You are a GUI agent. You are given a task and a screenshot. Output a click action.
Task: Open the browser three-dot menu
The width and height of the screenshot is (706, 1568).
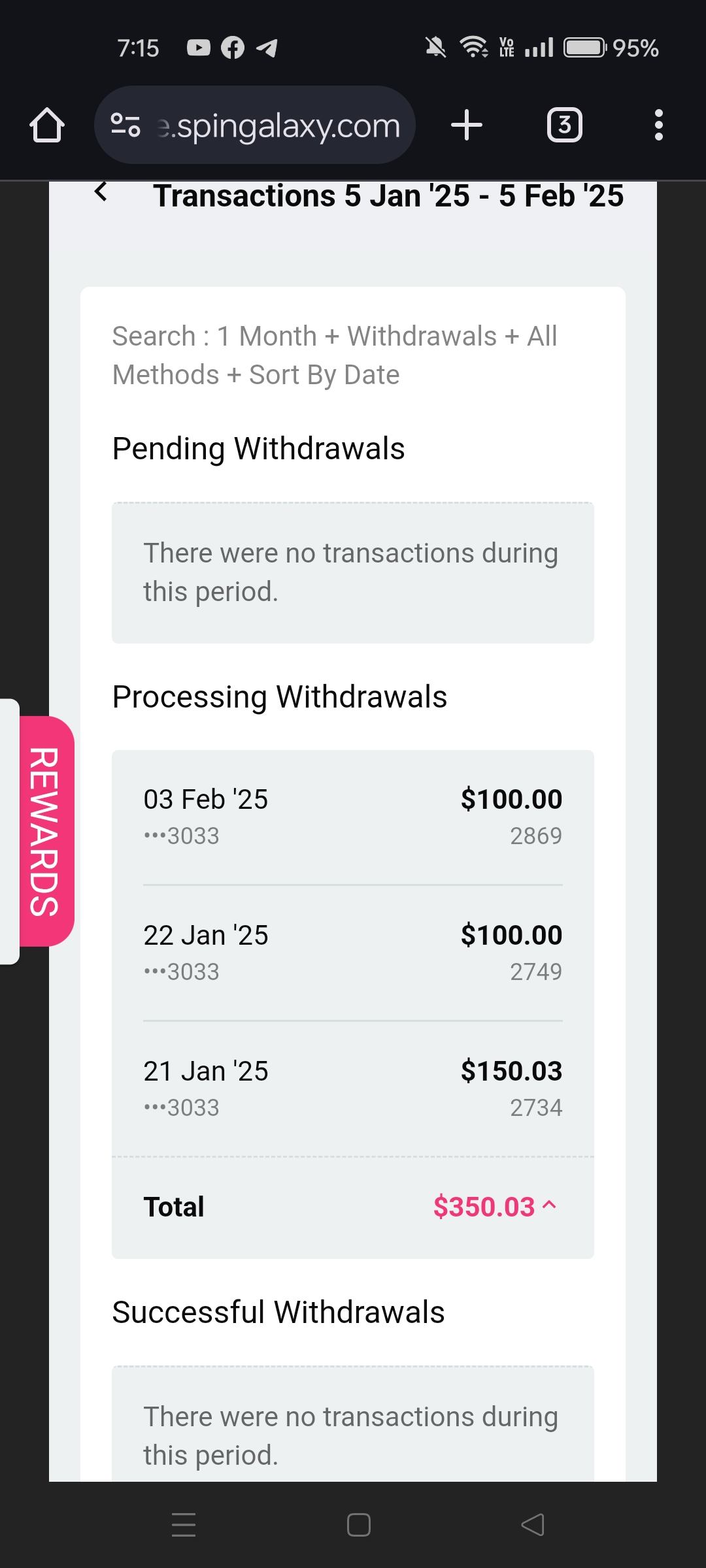click(x=658, y=125)
